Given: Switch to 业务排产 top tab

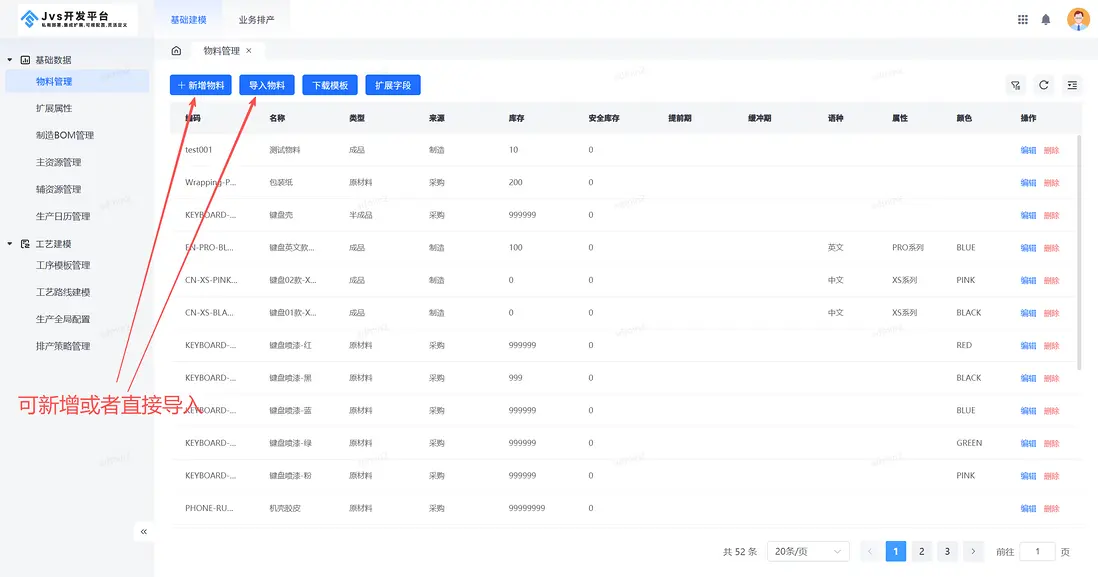Looking at the screenshot, I should click(x=256, y=20).
